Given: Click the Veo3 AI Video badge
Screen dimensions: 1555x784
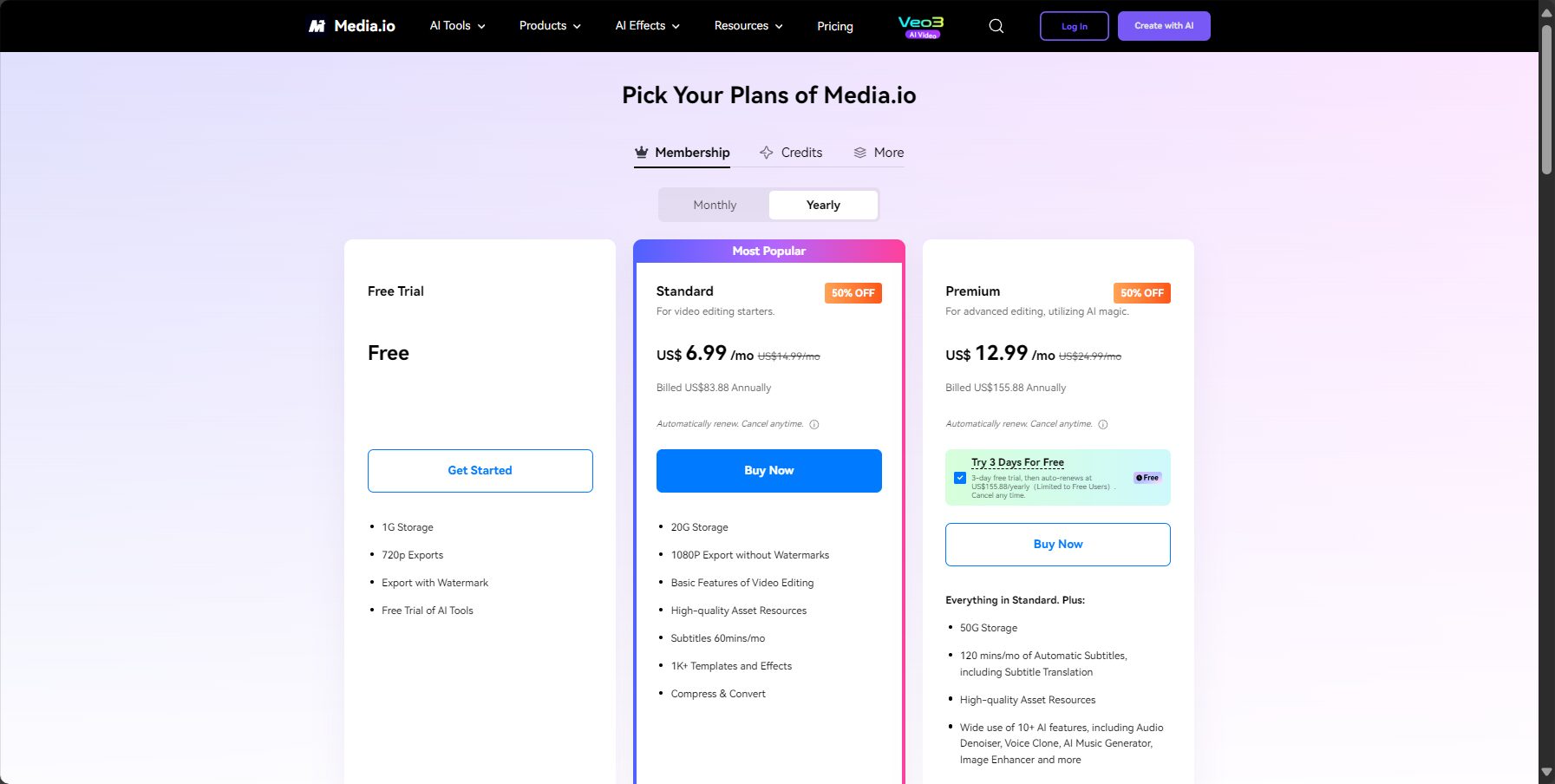Looking at the screenshot, I should pyautogui.click(x=921, y=27).
